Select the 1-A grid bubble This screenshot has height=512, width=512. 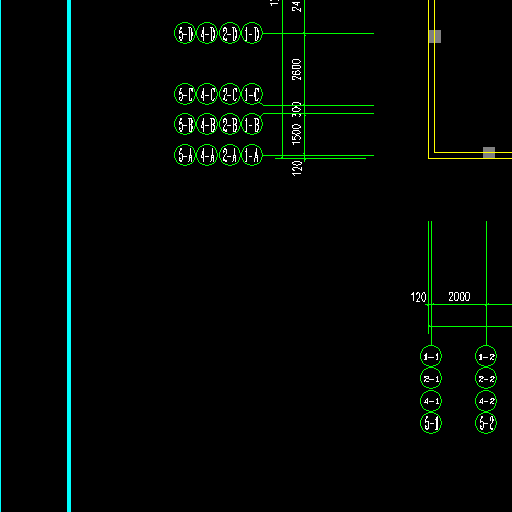252,155
